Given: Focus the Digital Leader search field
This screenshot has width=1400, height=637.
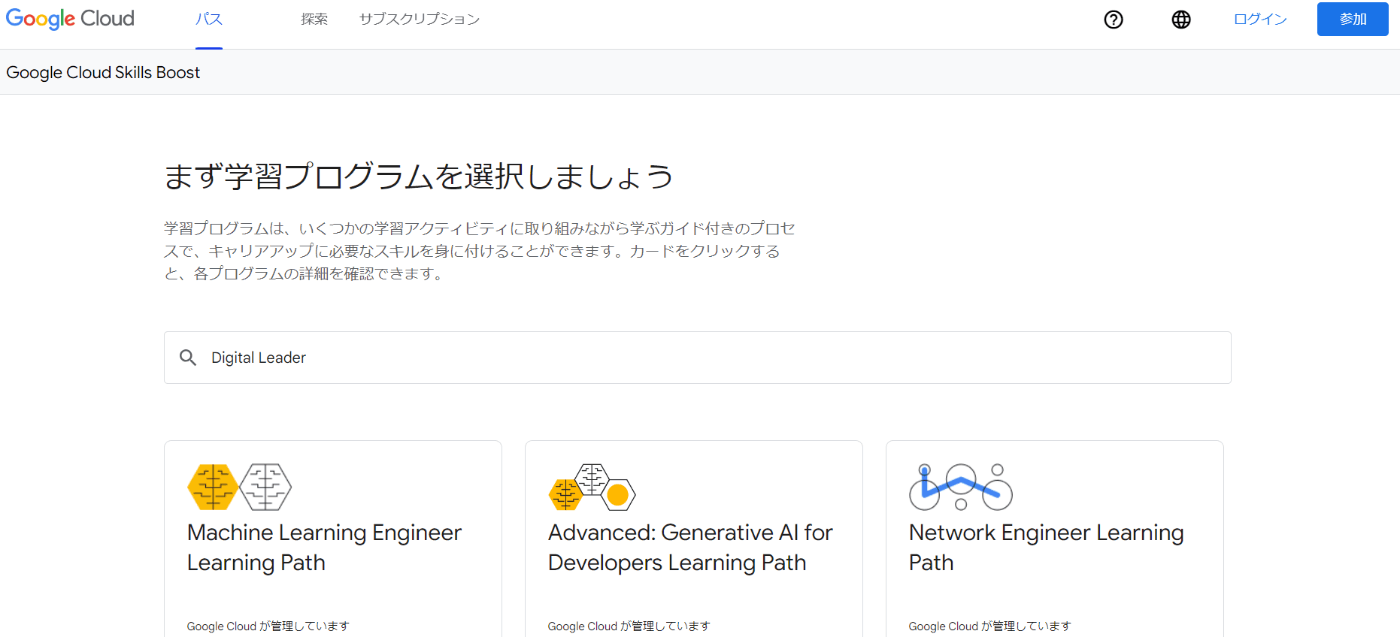Looking at the screenshot, I should [x=697, y=358].
